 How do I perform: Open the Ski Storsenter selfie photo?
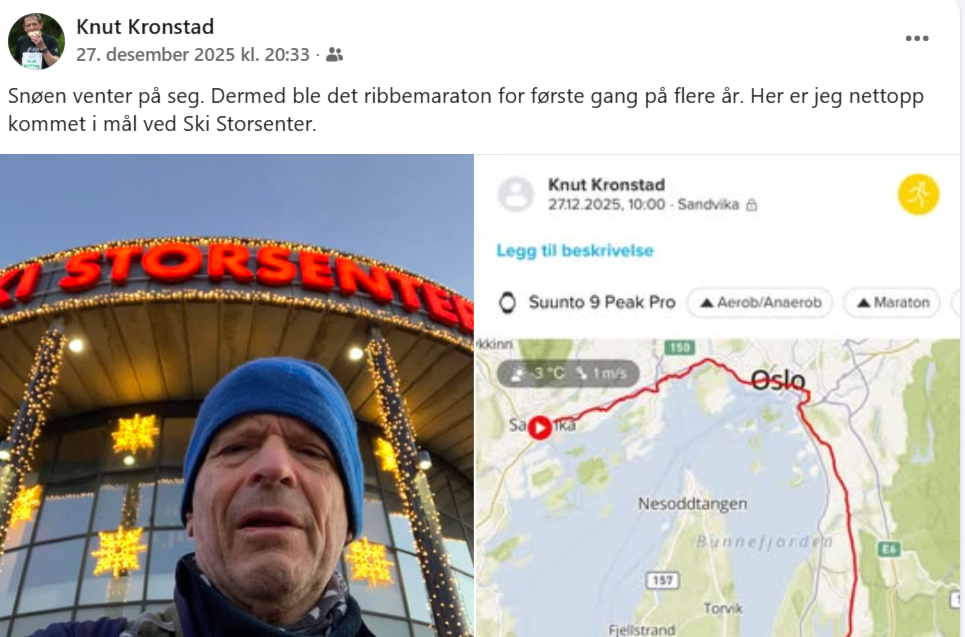[x=237, y=396]
